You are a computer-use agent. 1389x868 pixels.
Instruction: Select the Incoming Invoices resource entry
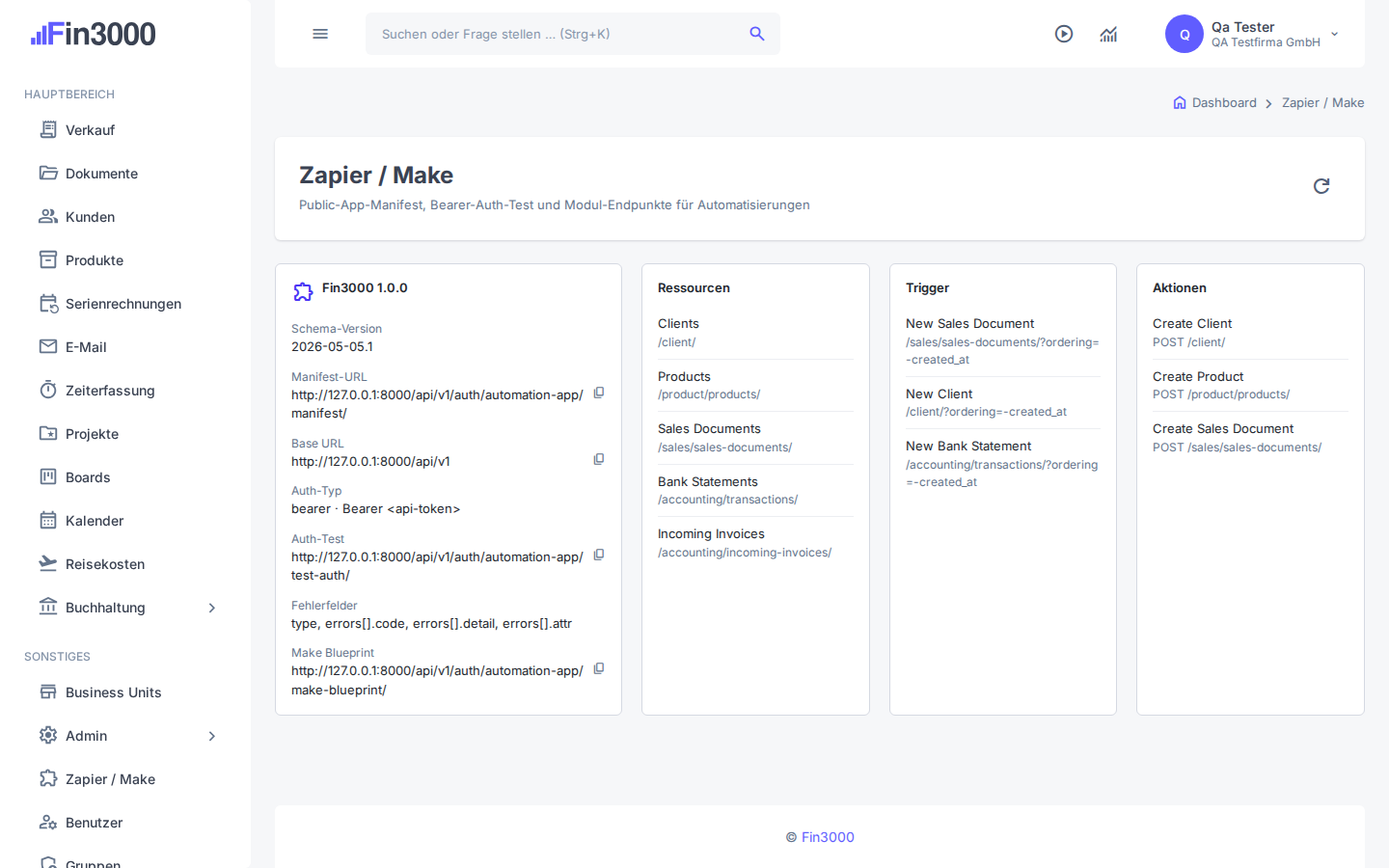click(755, 543)
